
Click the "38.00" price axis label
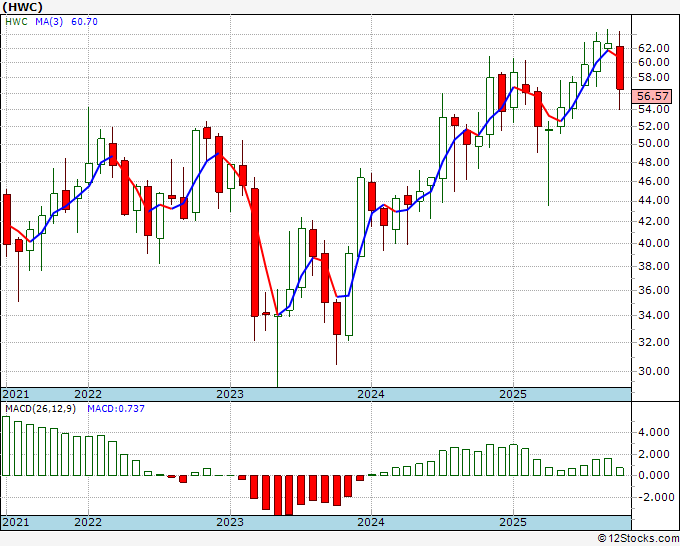coord(654,266)
